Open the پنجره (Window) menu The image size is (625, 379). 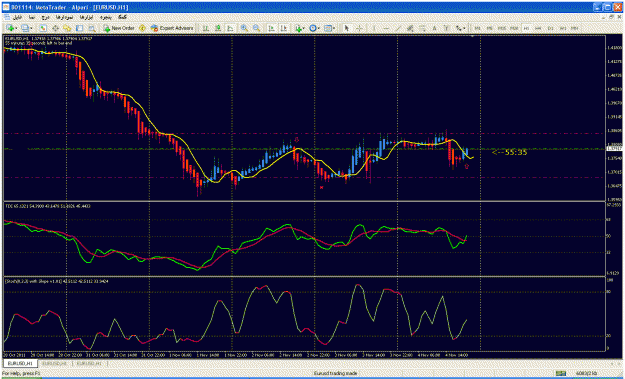tap(105, 18)
